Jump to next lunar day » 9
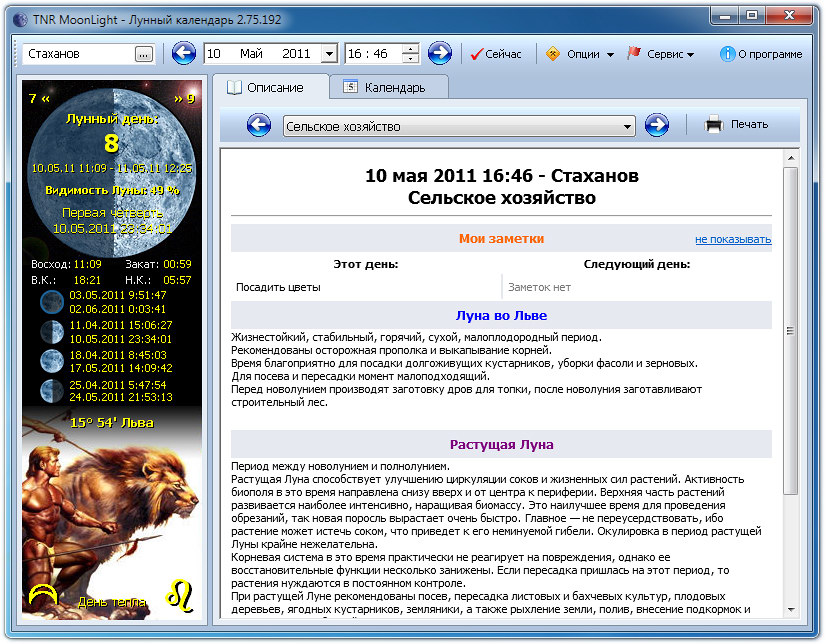 pyautogui.click(x=185, y=98)
